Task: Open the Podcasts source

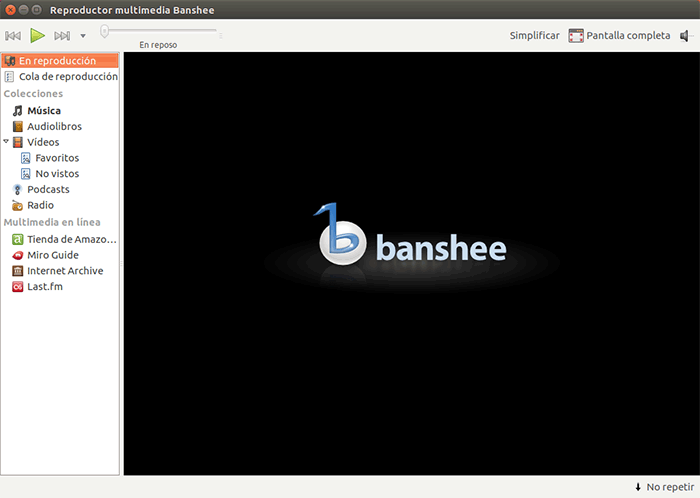Action: tap(48, 190)
